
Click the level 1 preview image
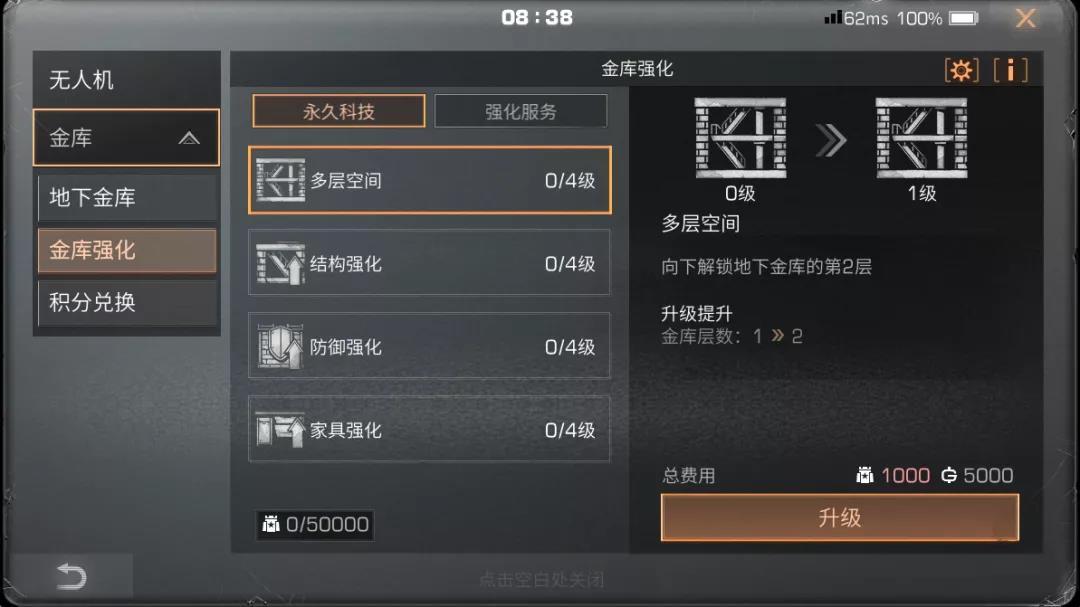(922, 138)
